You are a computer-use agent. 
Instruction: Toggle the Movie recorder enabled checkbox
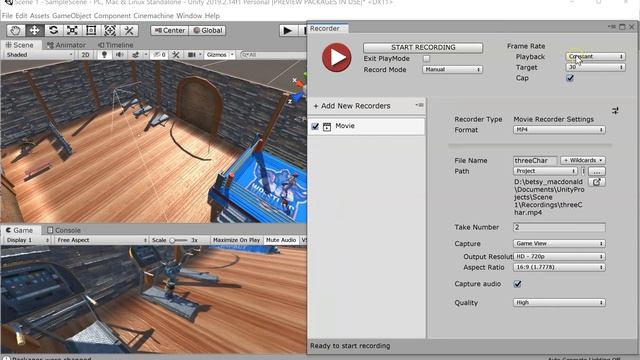click(x=315, y=127)
